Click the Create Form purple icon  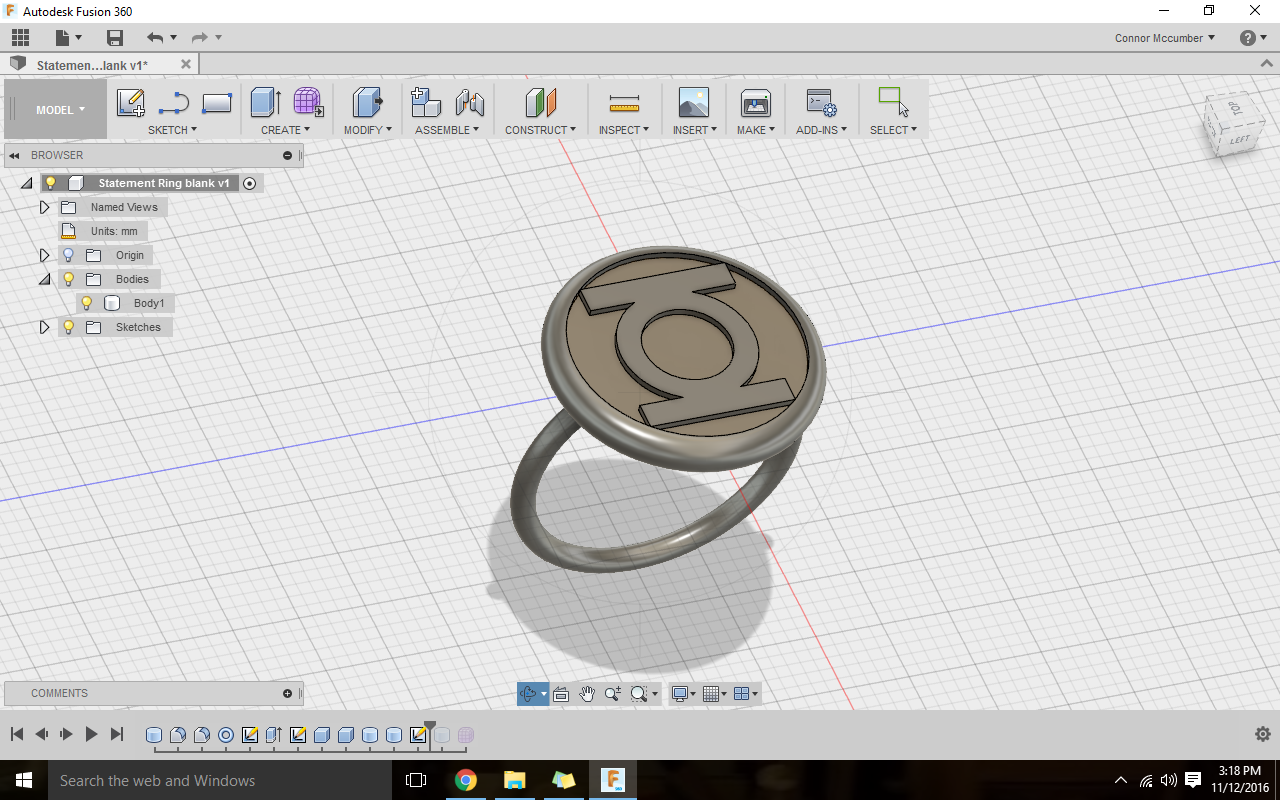pyautogui.click(x=308, y=102)
